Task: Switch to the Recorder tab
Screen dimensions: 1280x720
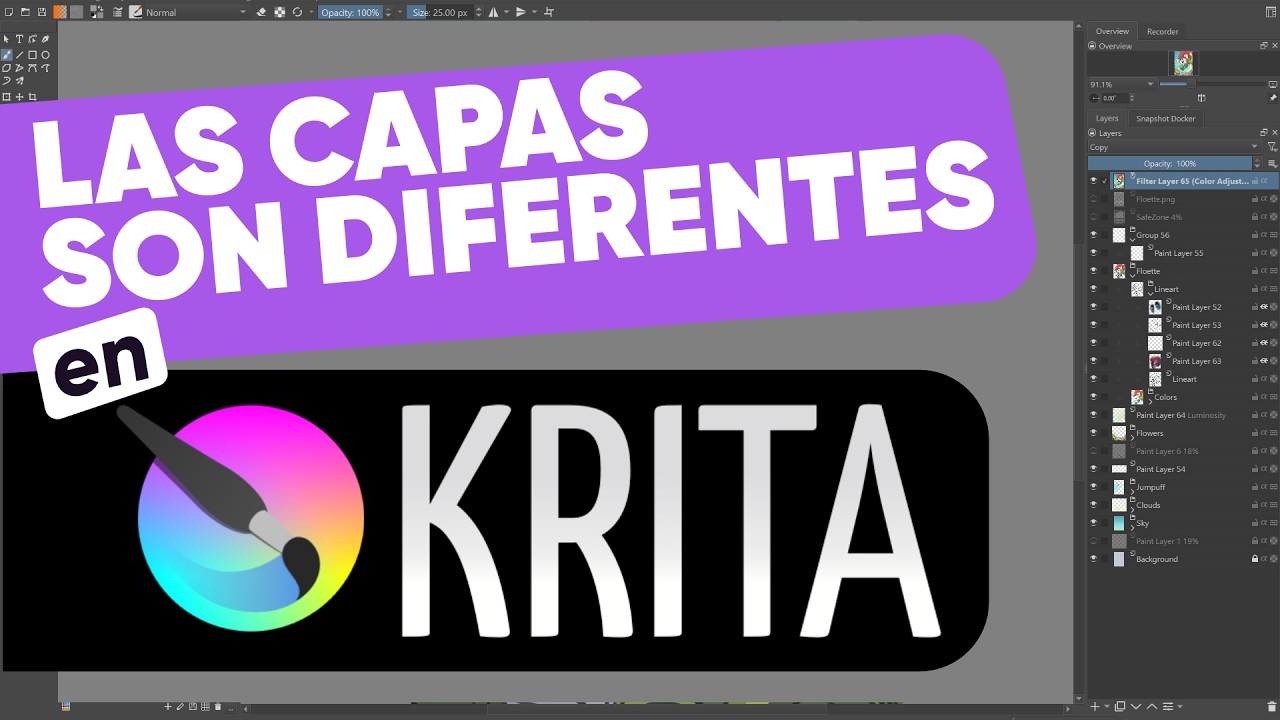Action: point(1162,31)
